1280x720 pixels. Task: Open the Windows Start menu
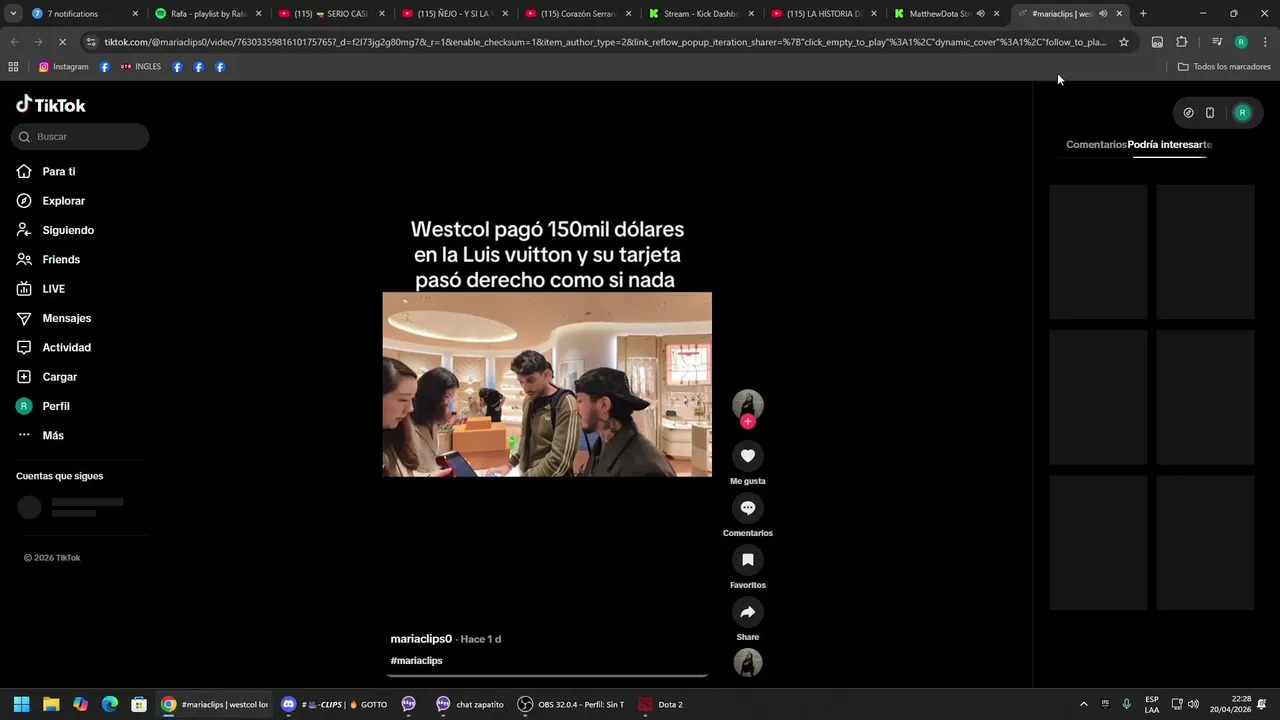[21, 705]
